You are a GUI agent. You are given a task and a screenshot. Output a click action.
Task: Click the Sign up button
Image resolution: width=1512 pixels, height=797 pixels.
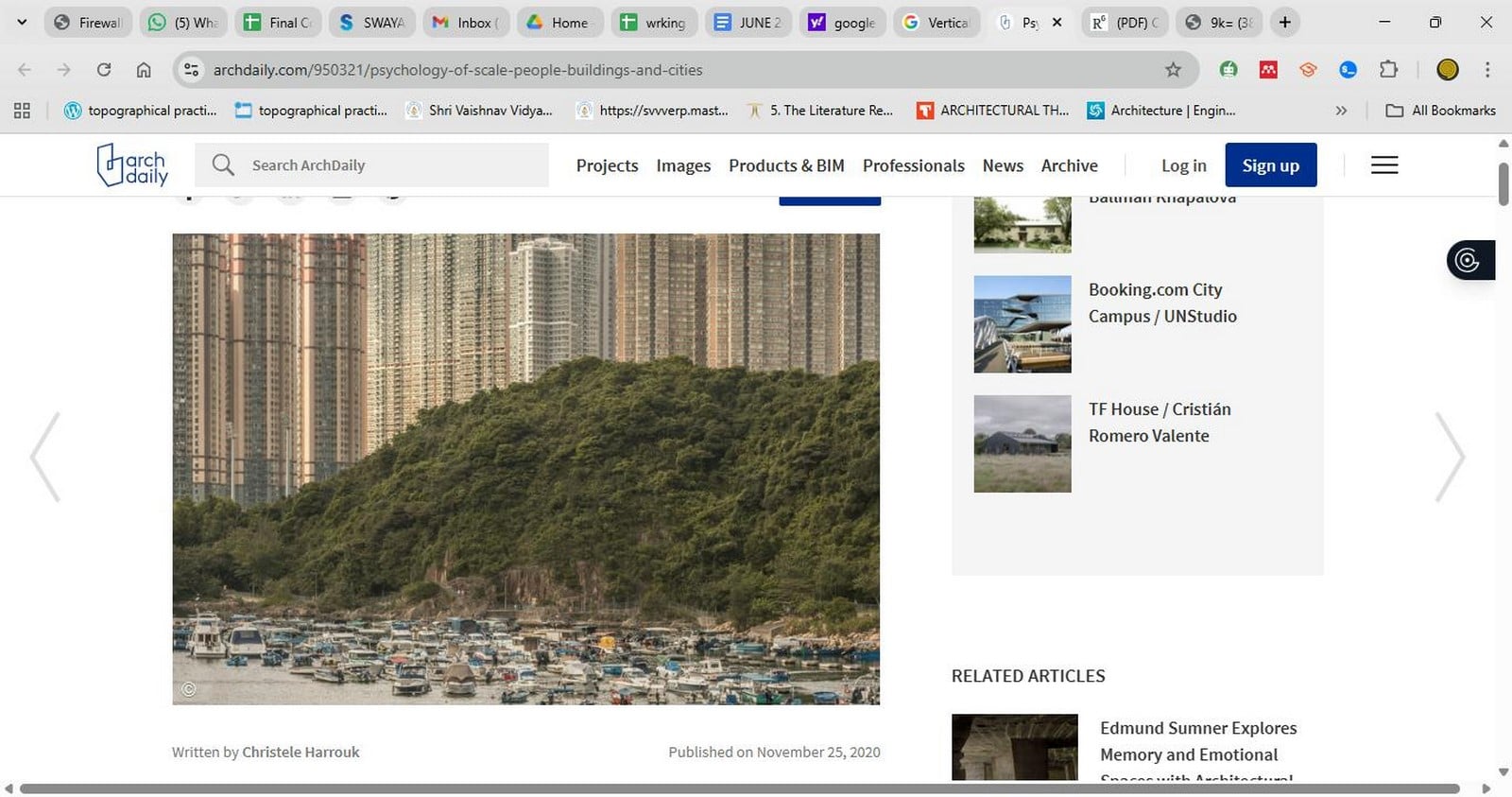(x=1270, y=165)
